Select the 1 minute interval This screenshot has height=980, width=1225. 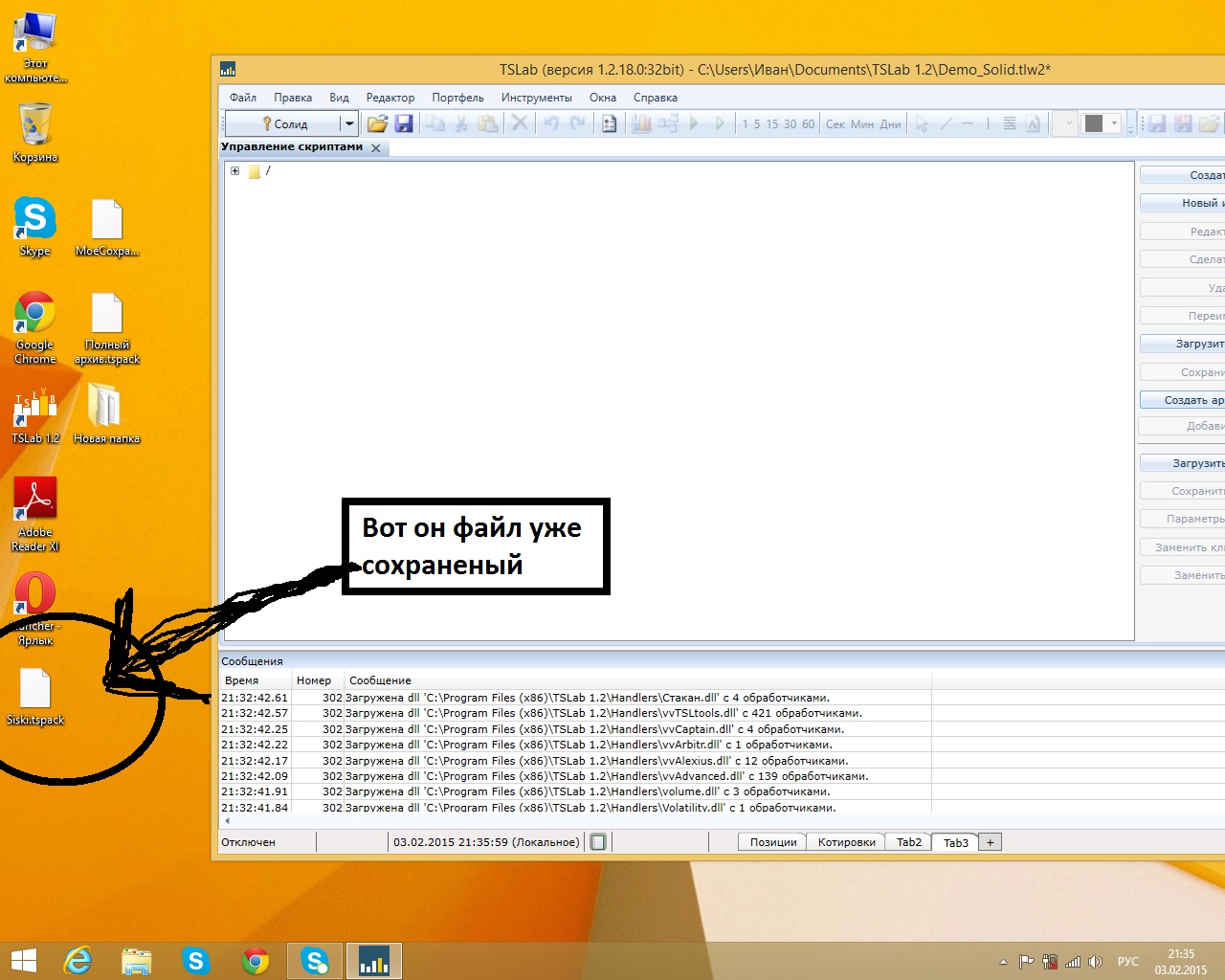point(745,124)
